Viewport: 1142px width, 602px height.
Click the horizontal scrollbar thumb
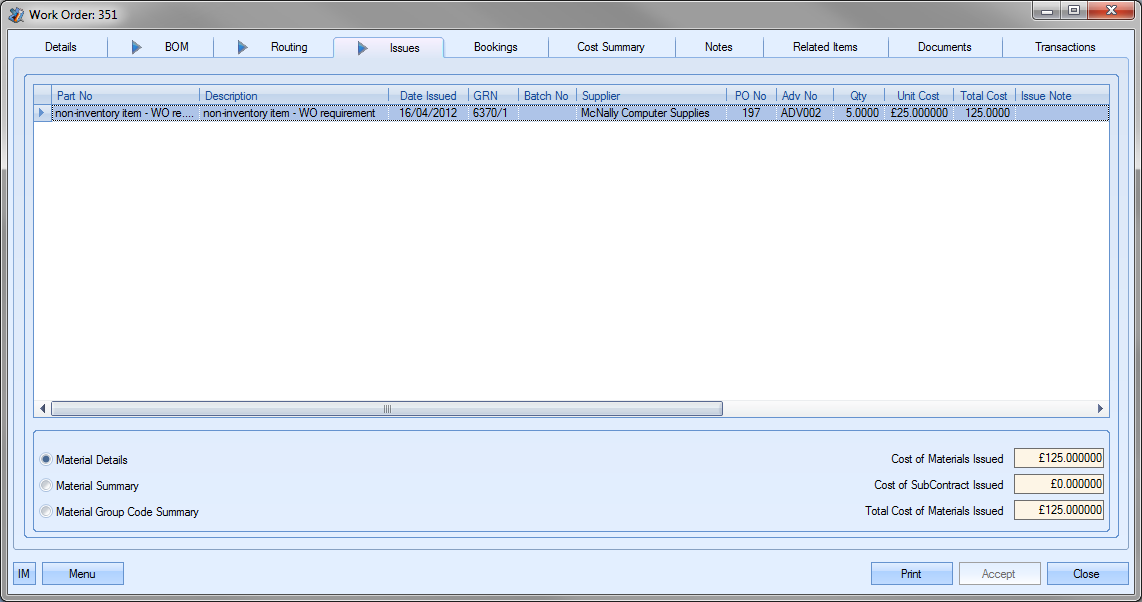[x=386, y=409]
